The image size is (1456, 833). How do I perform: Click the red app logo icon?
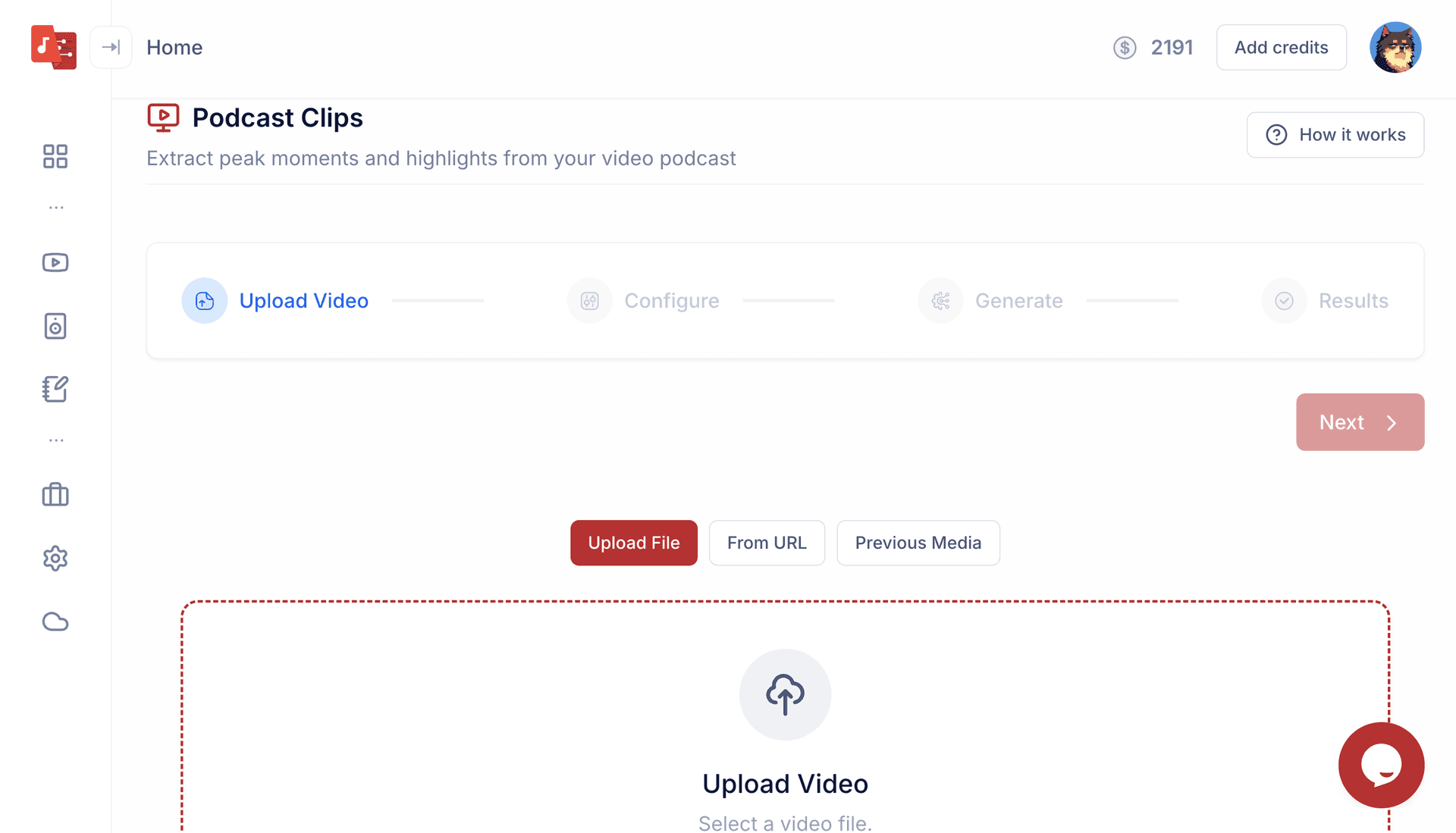[x=53, y=47]
